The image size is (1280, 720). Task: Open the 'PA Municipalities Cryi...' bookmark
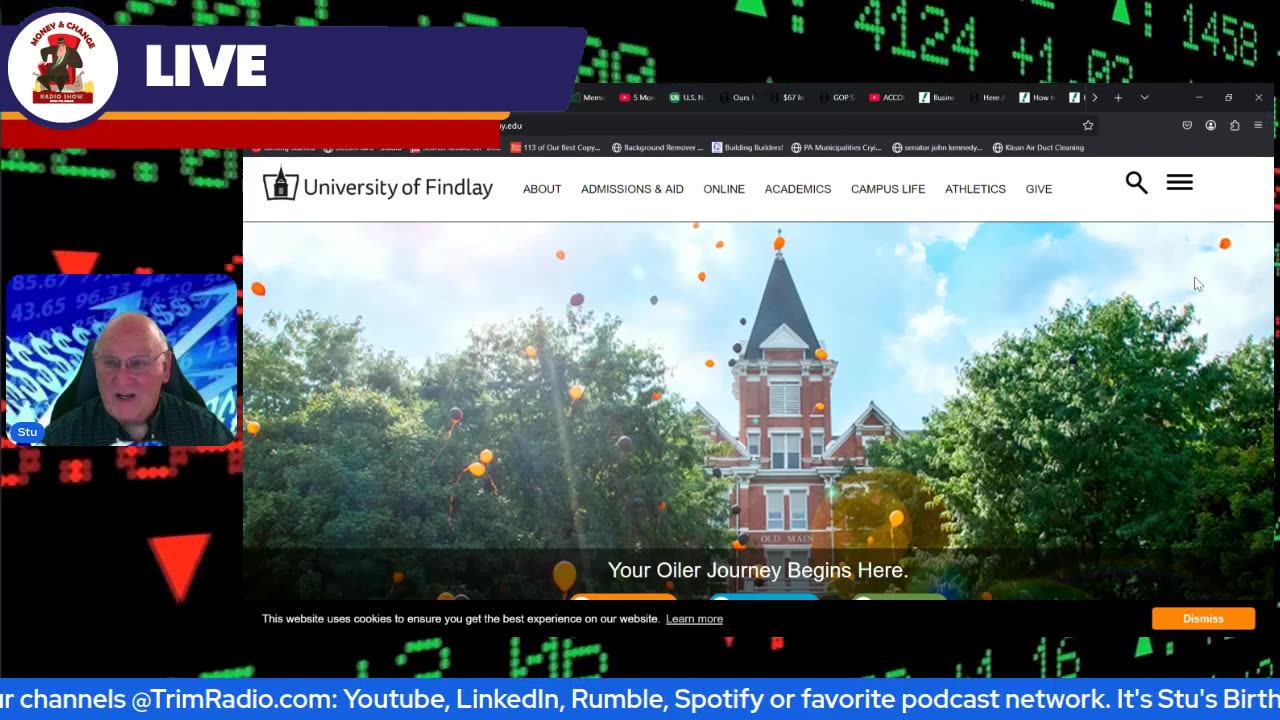pos(836,147)
